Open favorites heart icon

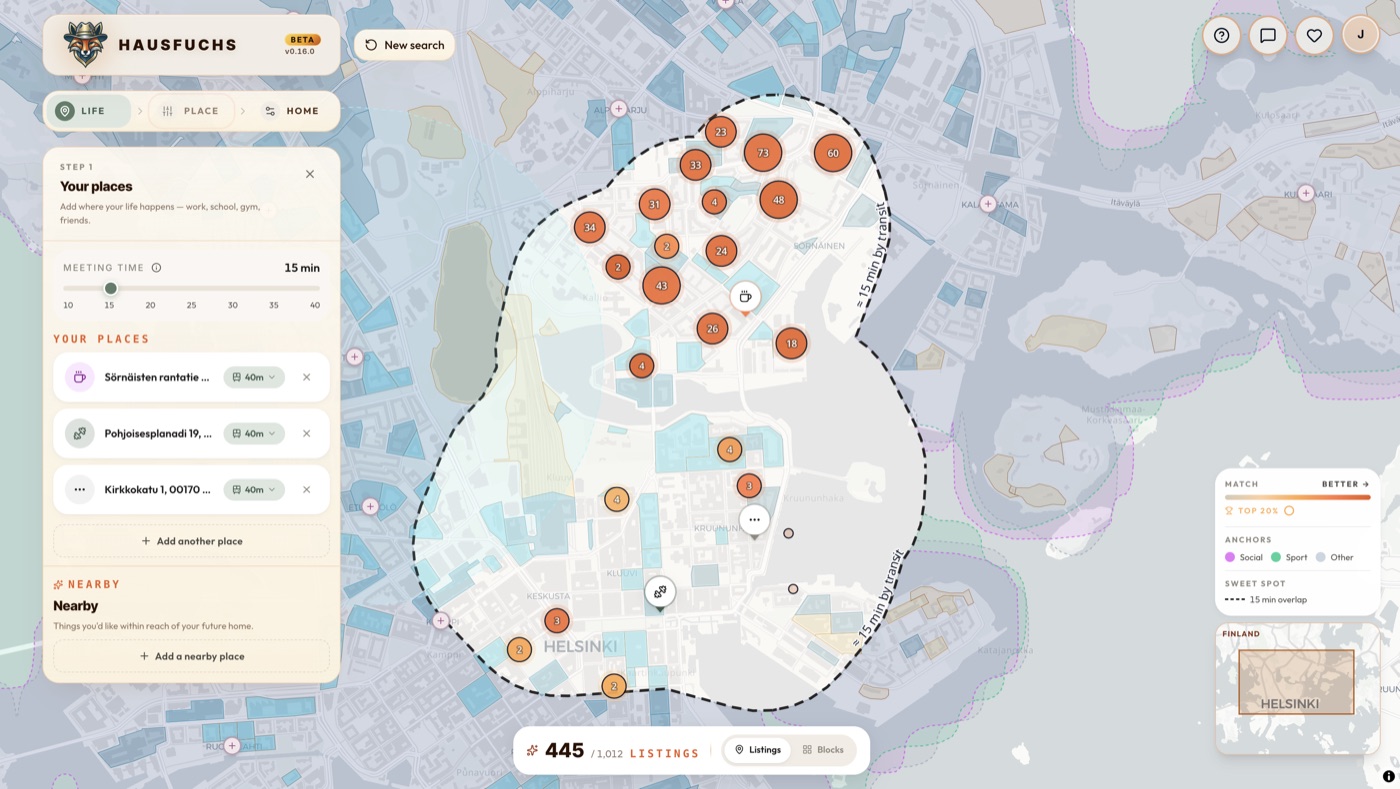[1314, 35]
